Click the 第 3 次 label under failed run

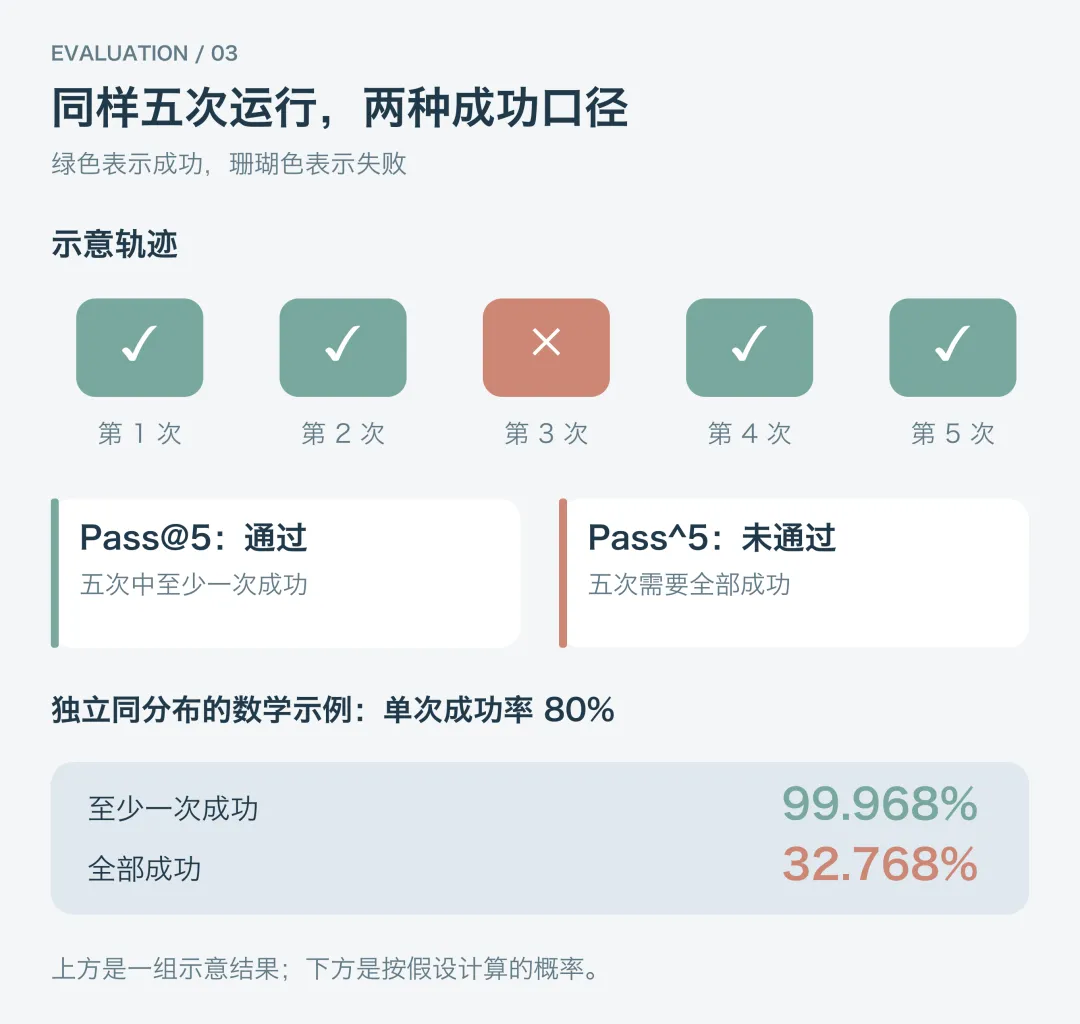click(546, 434)
